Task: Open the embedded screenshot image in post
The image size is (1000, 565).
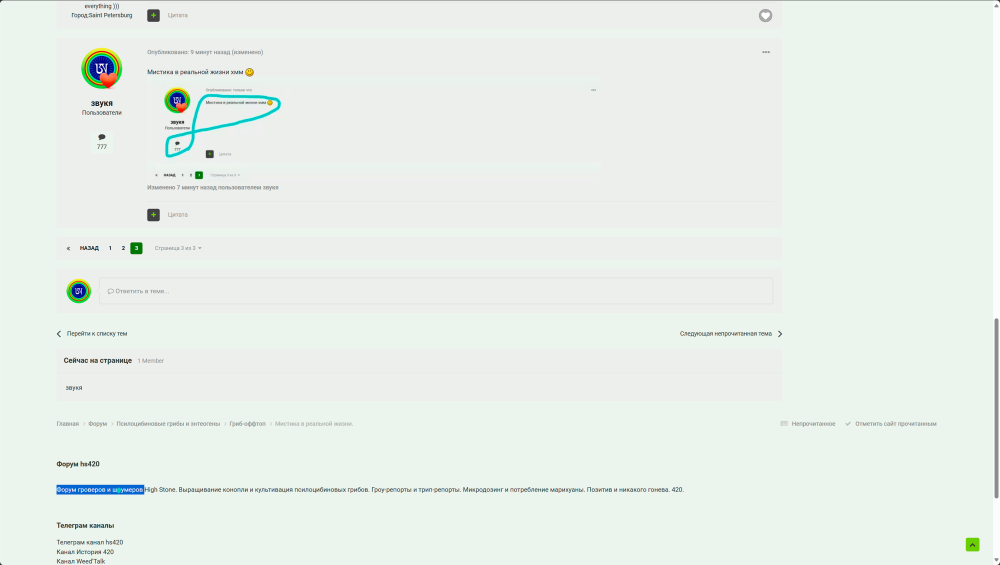Action: pyautogui.click(x=374, y=133)
